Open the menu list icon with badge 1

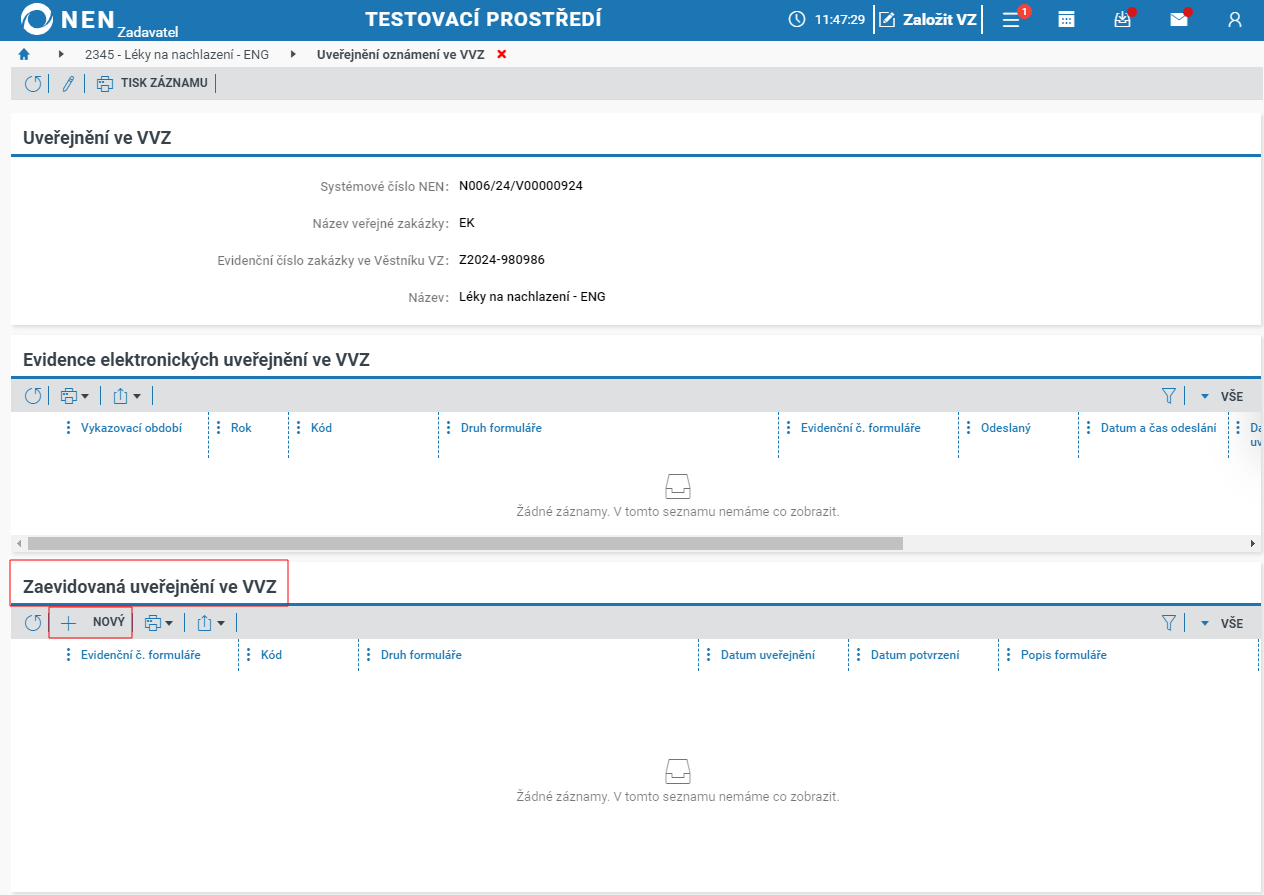1012,19
